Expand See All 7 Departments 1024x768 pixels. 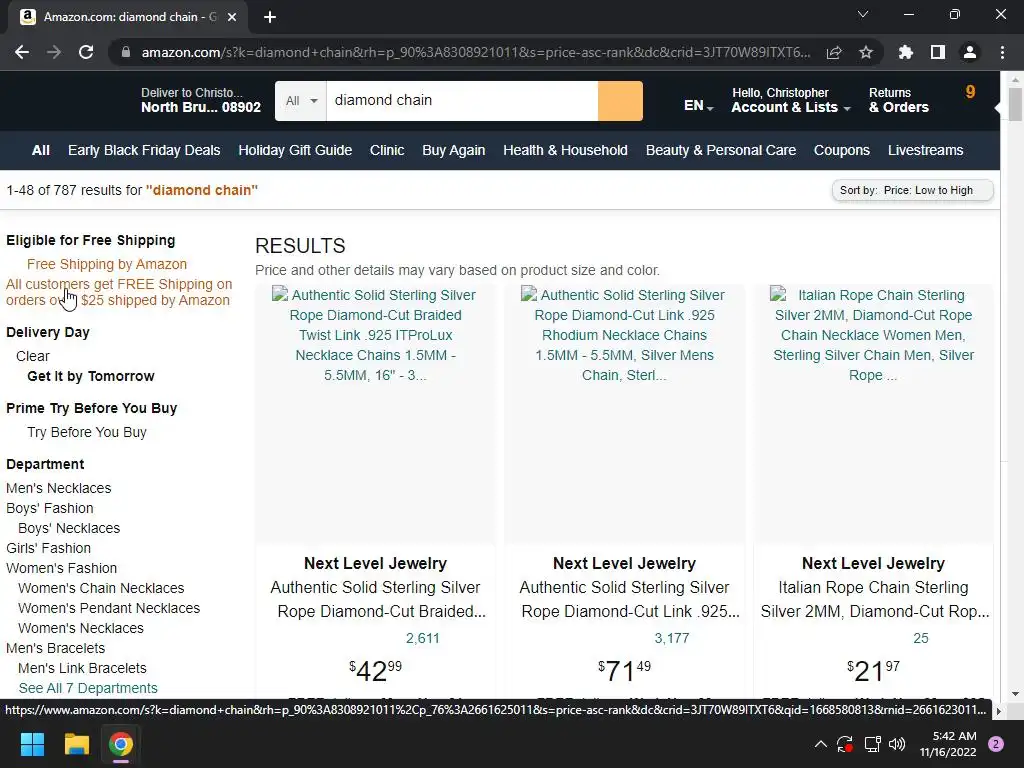pyautogui.click(x=88, y=688)
